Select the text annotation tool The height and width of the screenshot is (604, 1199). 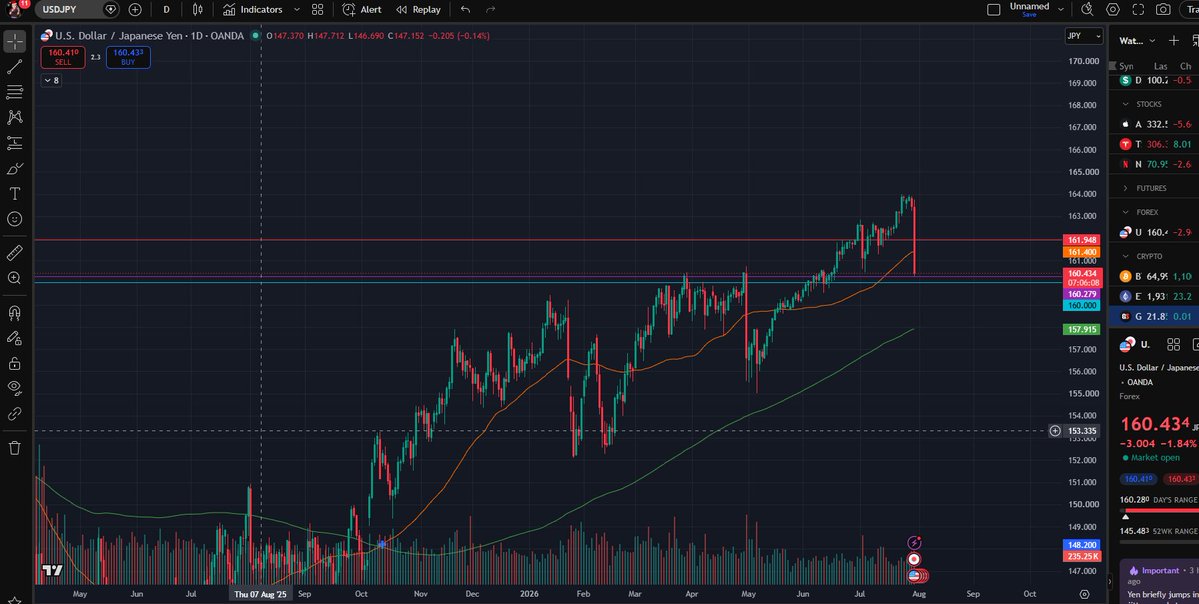tap(15, 193)
